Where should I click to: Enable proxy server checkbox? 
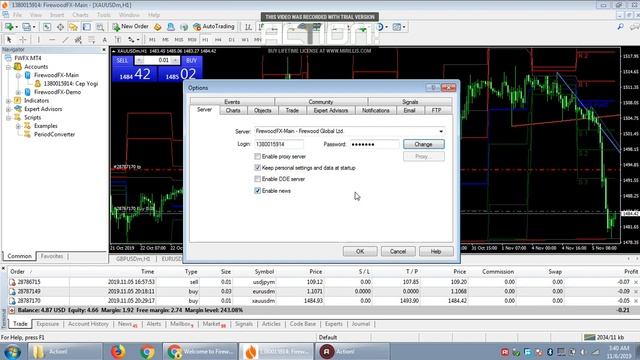(258, 156)
